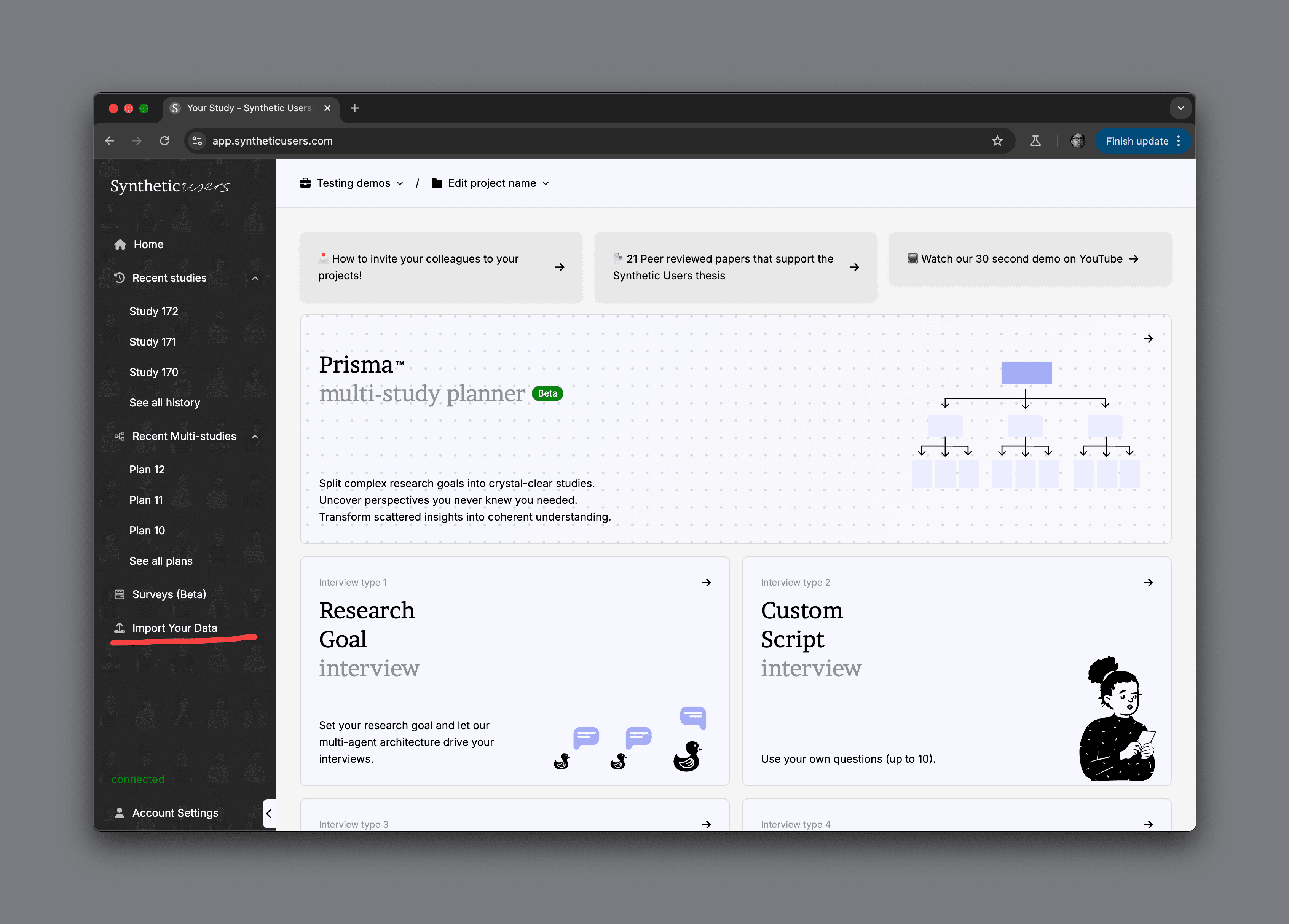Click the browser profile avatar
Viewport: 1289px width, 924px height.
pyautogui.click(x=1078, y=141)
